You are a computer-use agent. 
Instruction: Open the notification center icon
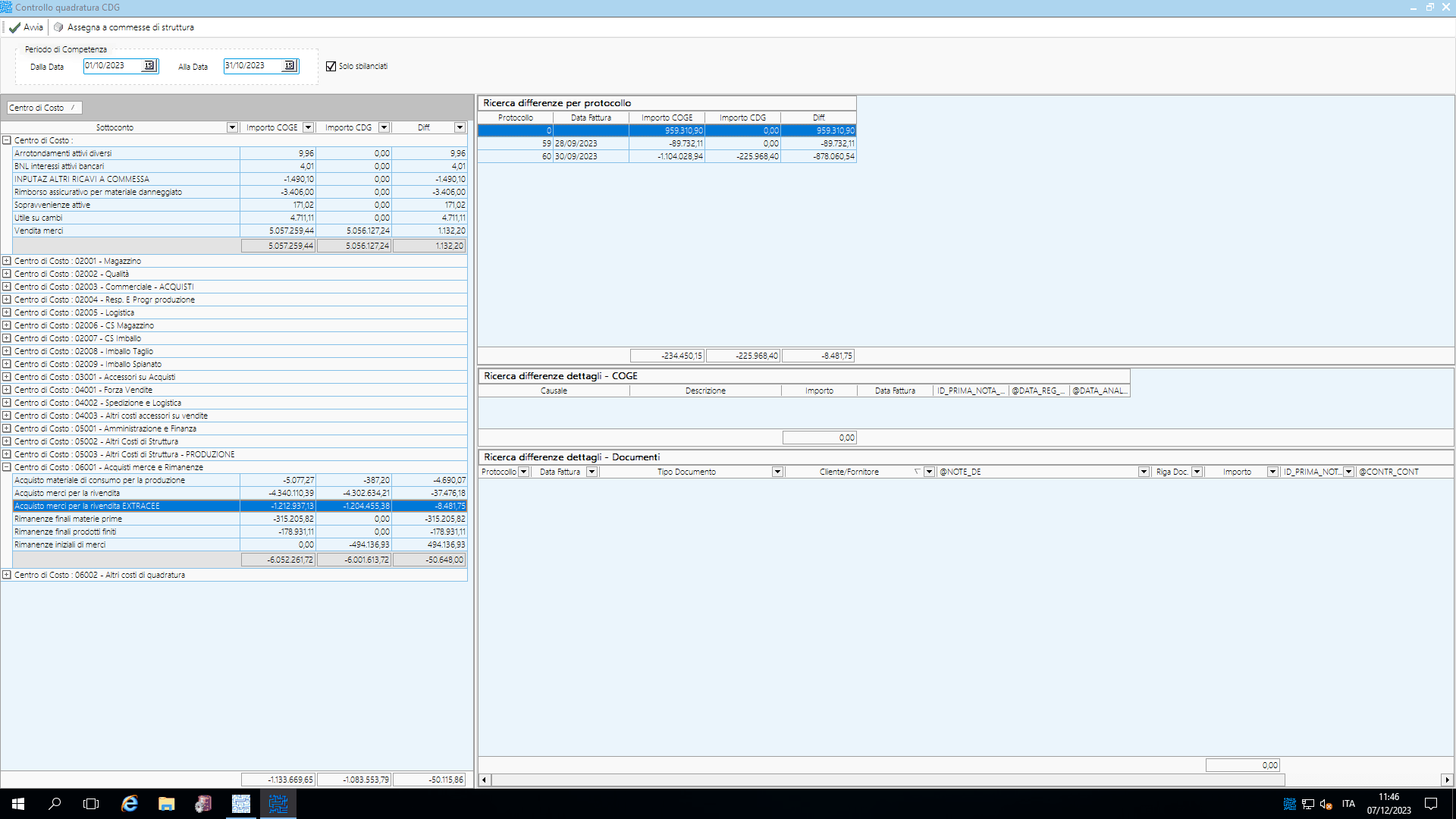click(1431, 804)
